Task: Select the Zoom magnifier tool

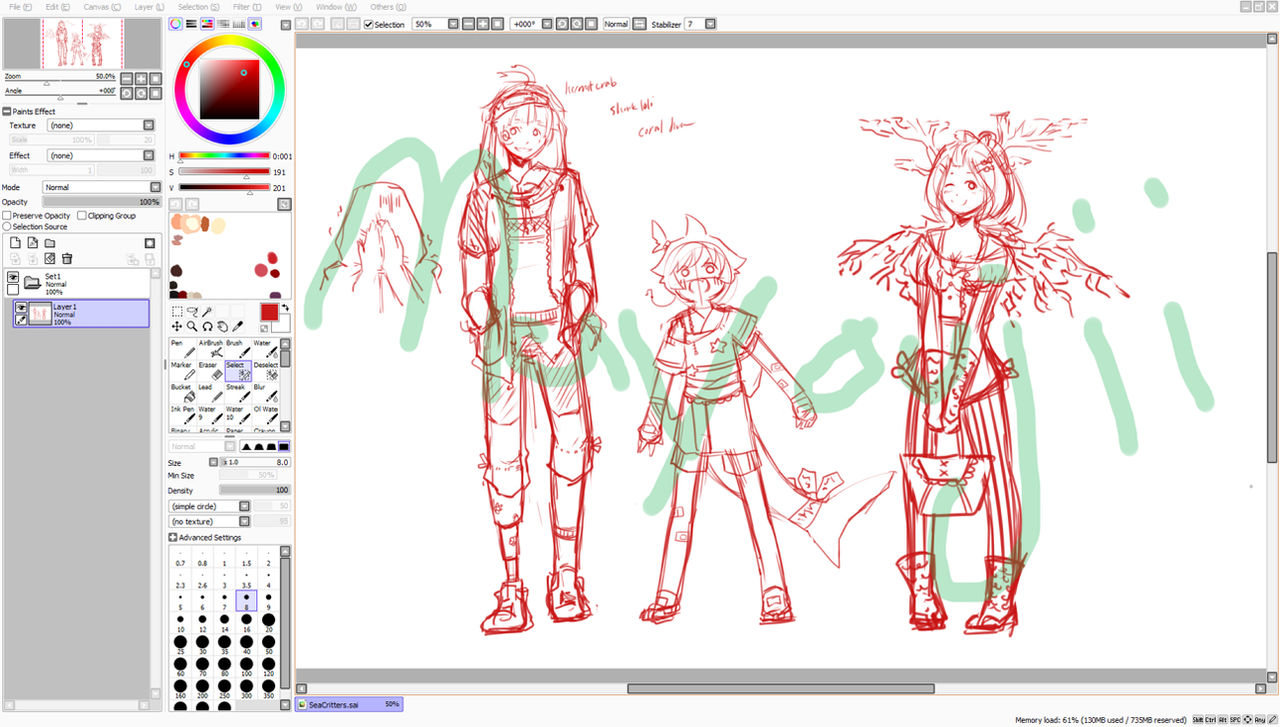Action: pos(192,326)
